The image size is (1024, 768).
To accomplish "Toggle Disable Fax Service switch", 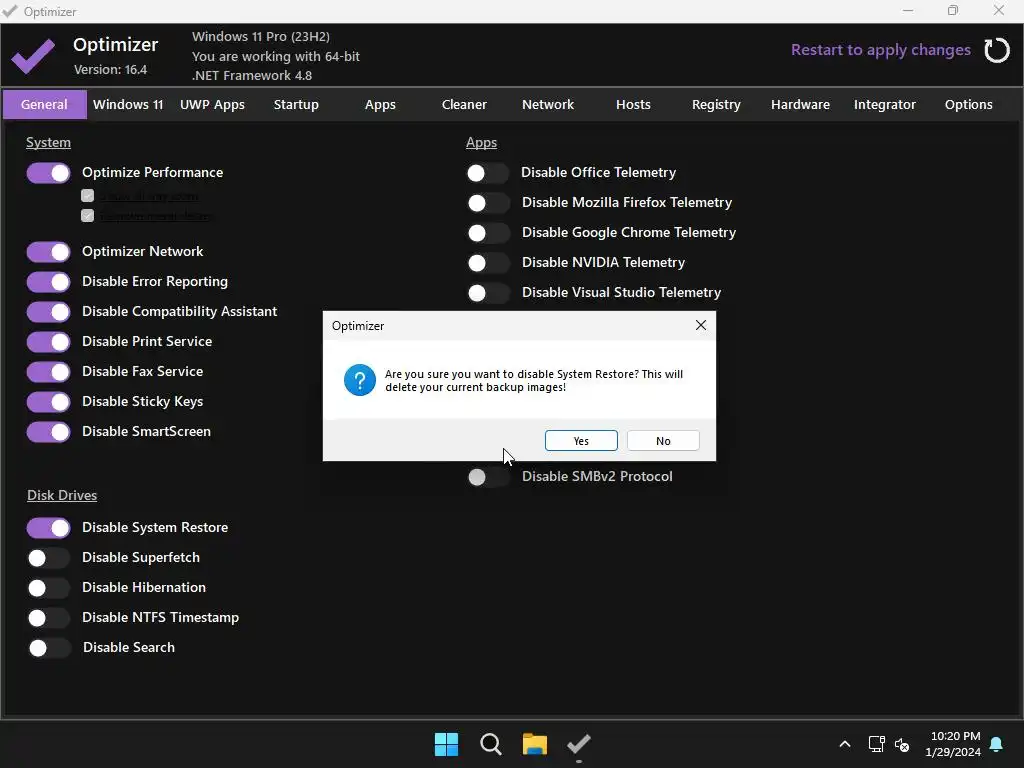I will pyautogui.click(x=48, y=372).
